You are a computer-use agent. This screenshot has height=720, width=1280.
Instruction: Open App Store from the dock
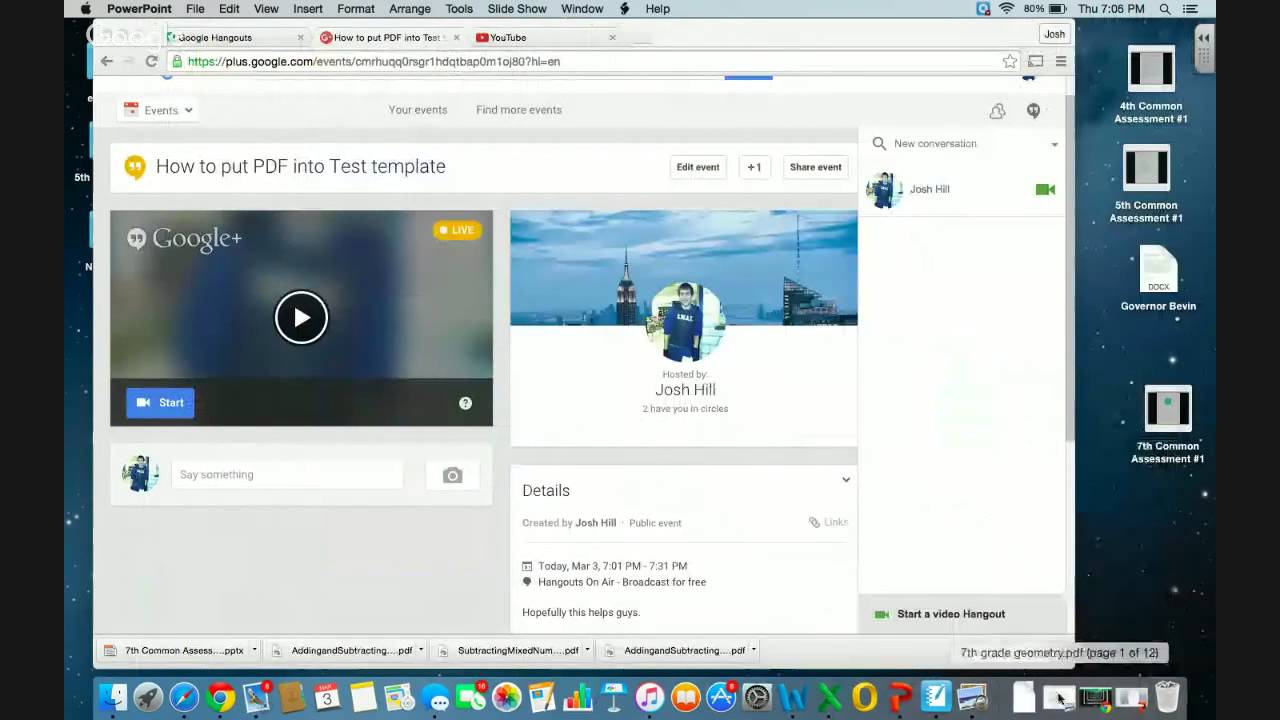click(721, 696)
